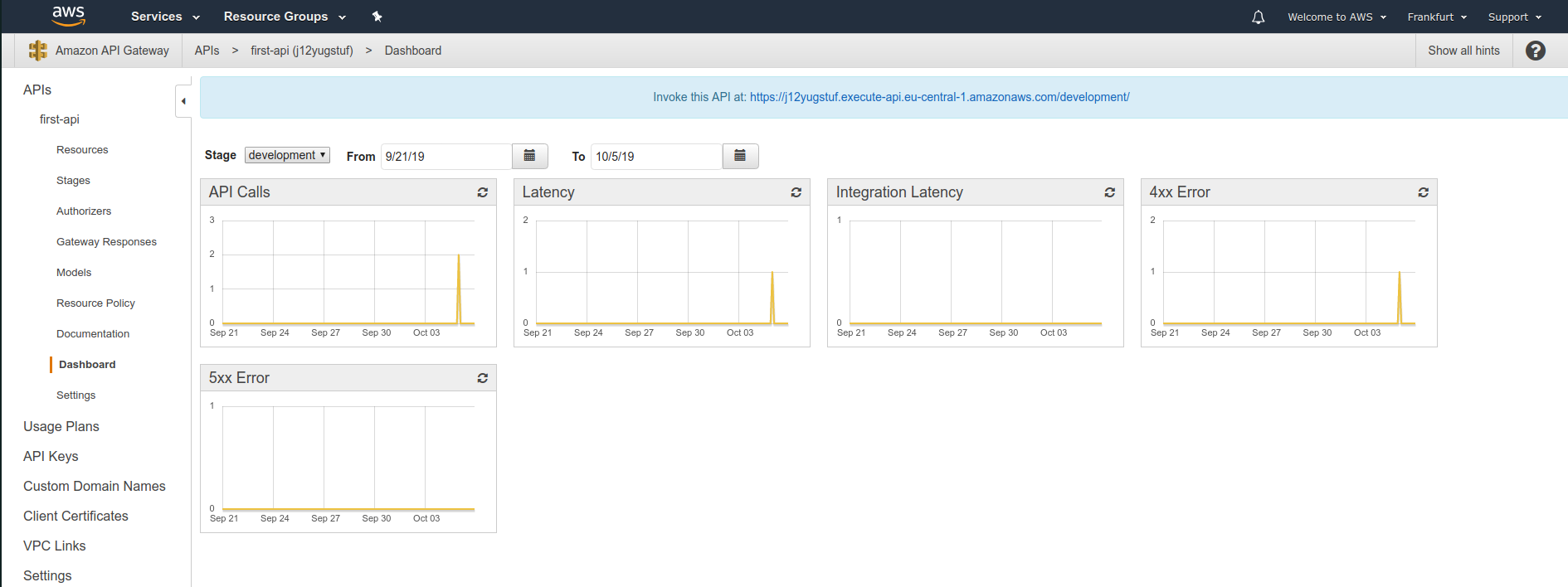Image resolution: width=1568 pixels, height=587 pixels.
Task: Open API Keys
Action: pyautogui.click(x=51, y=456)
